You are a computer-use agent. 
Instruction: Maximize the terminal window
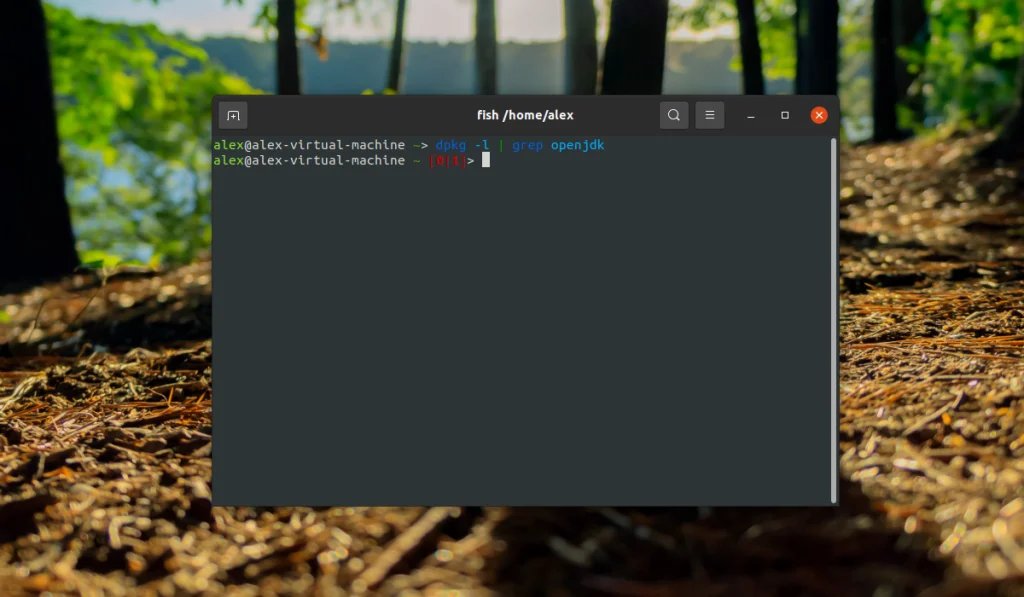pyautogui.click(x=784, y=115)
